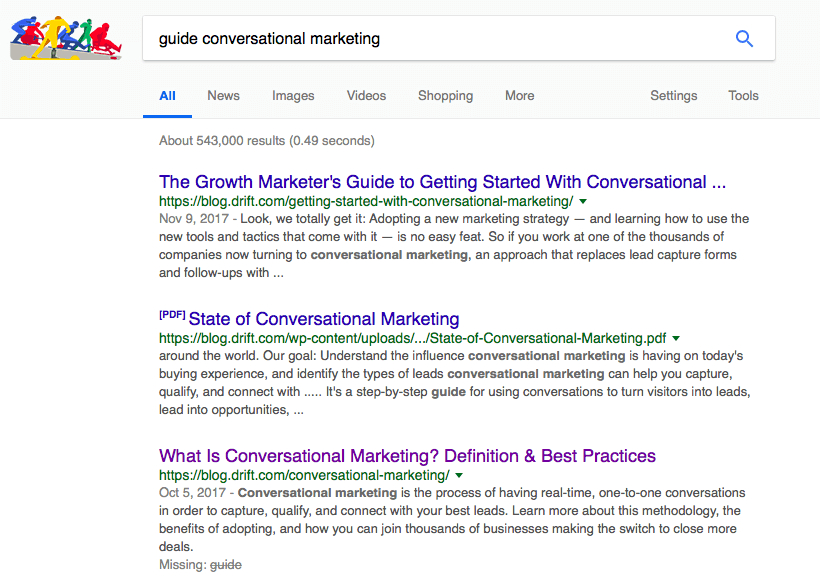Select the All results tab

click(167, 95)
